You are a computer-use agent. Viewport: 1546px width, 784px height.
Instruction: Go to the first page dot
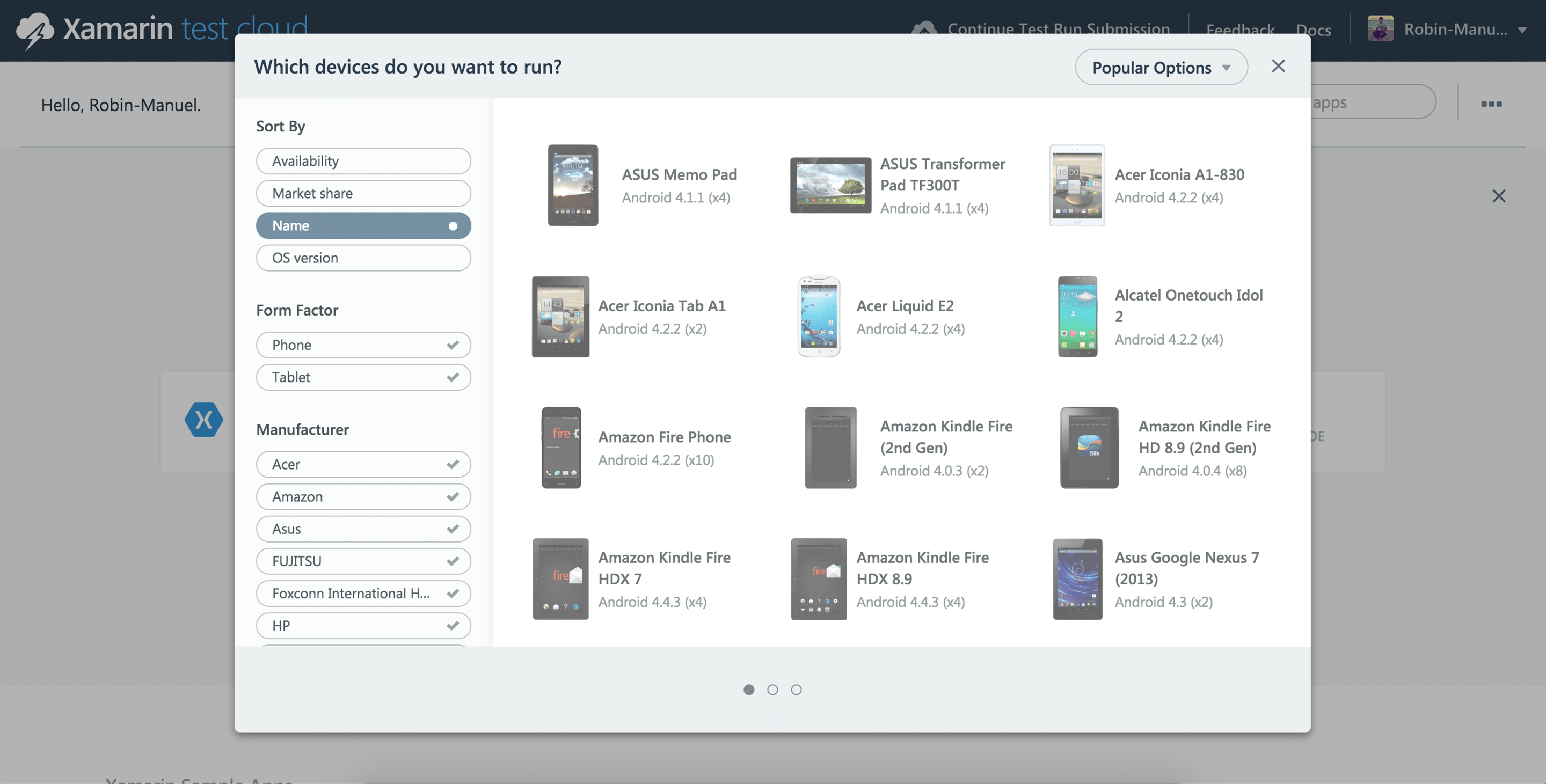[748, 690]
